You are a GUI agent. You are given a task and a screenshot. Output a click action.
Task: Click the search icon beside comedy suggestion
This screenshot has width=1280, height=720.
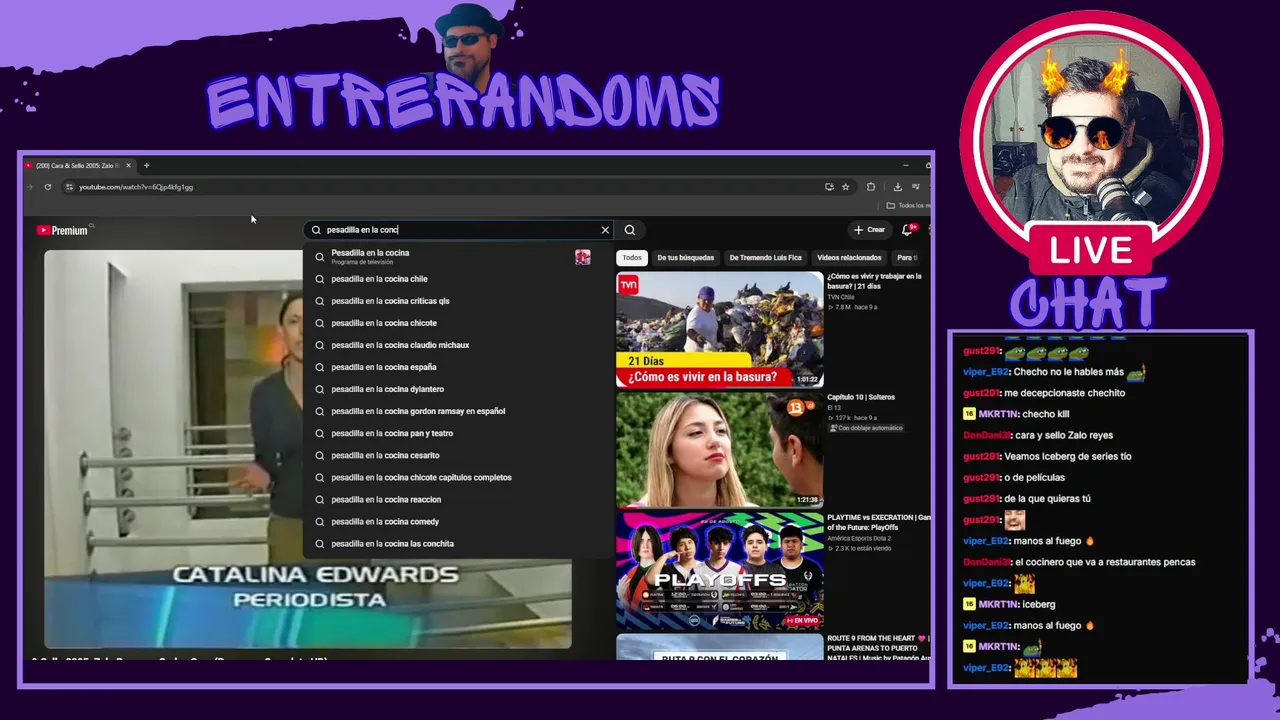tap(320, 521)
